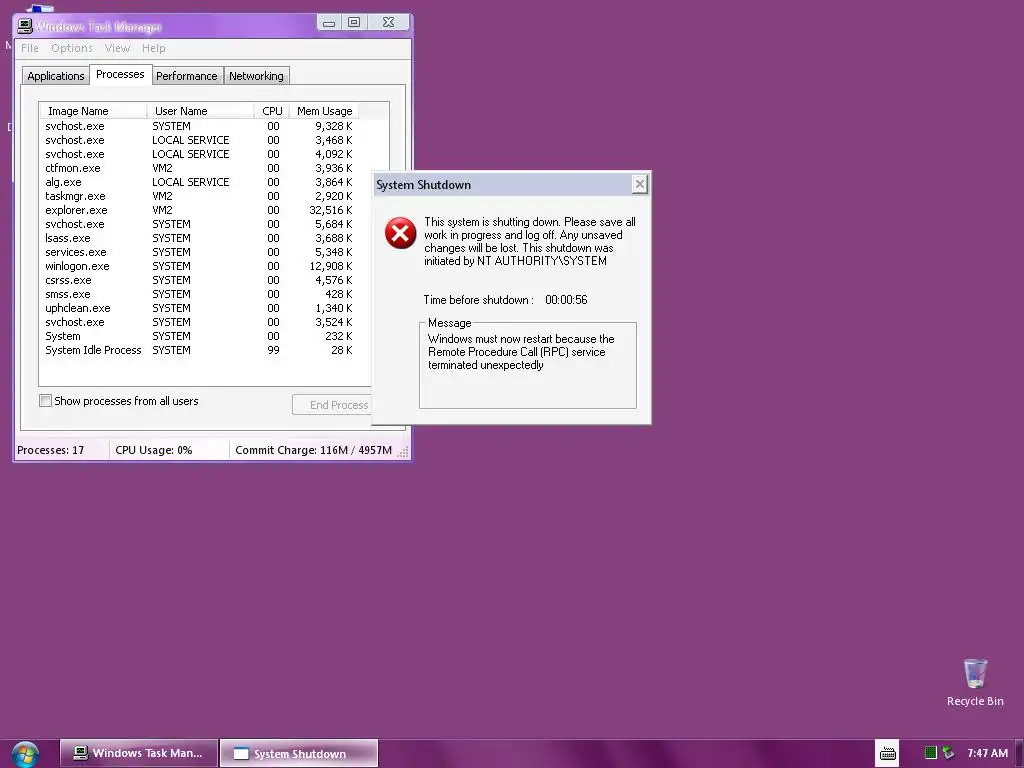Click the Message box in System Shutdown
The image size is (1024, 768).
coord(528,365)
